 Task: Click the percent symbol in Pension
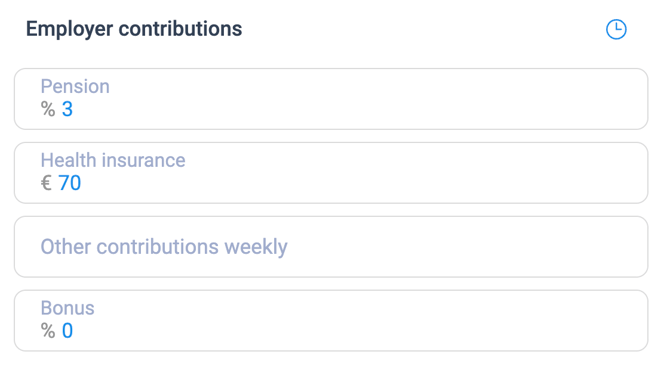click(x=48, y=109)
